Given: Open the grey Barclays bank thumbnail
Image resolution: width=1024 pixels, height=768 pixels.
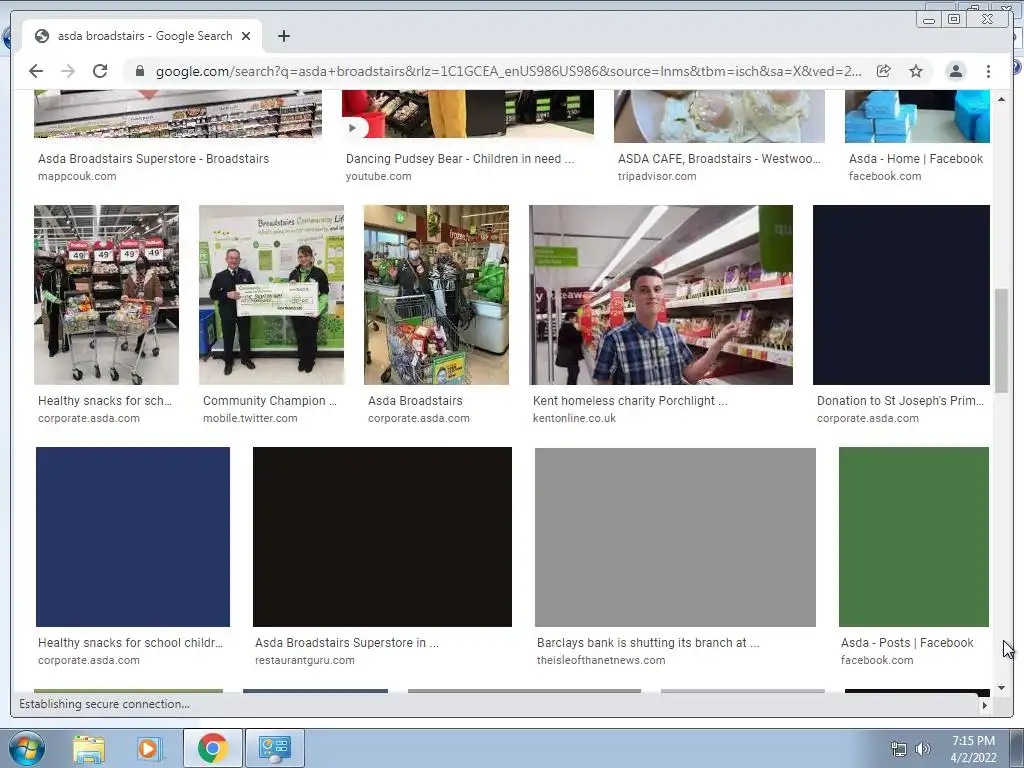Looking at the screenshot, I should (675, 537).
